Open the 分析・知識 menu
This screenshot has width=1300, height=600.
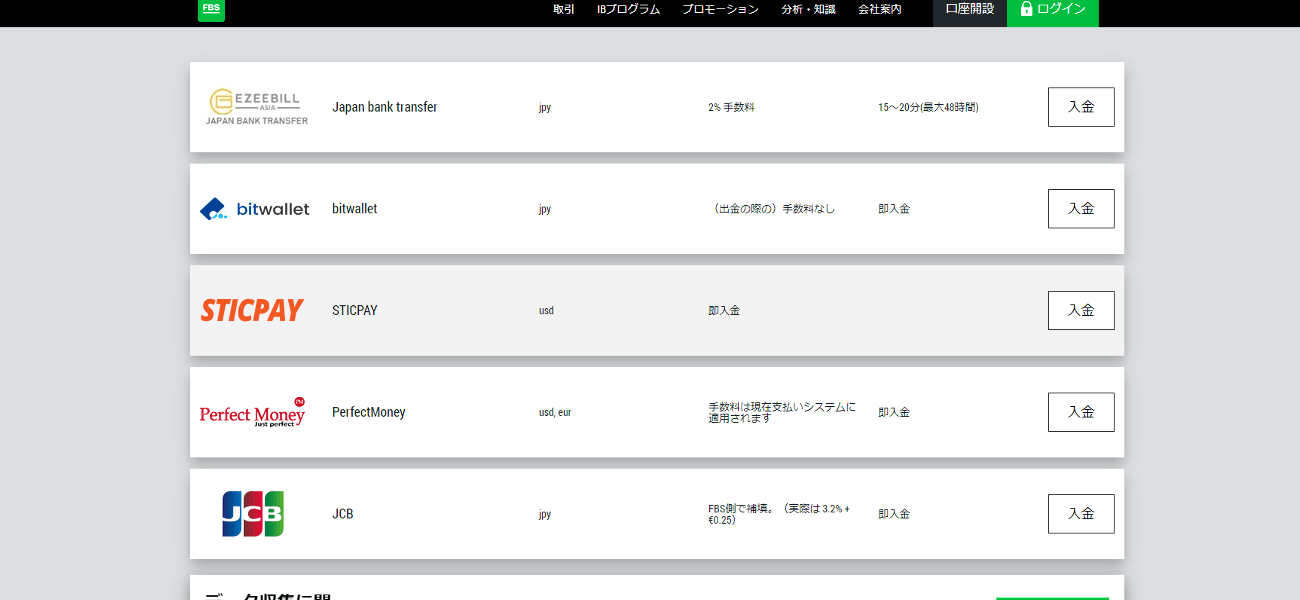[808, 9]
